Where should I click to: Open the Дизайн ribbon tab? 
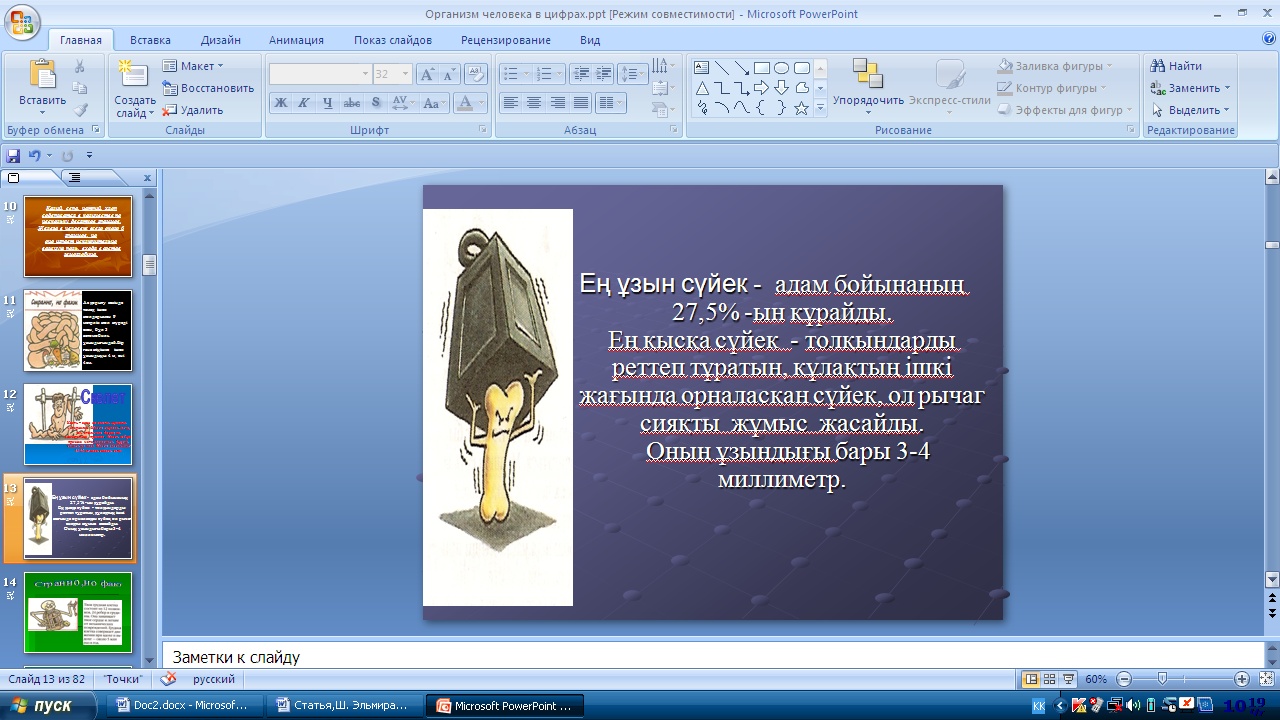[220, 40]
